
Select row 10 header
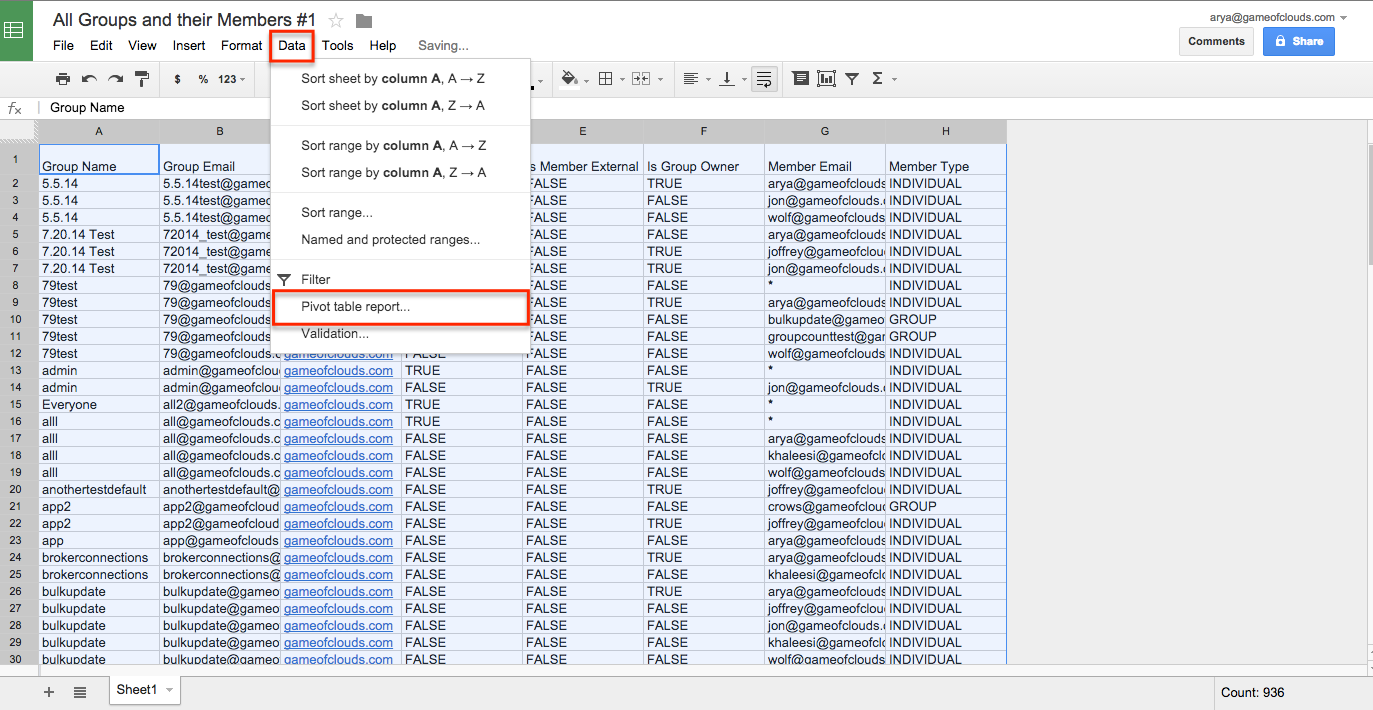16,319
